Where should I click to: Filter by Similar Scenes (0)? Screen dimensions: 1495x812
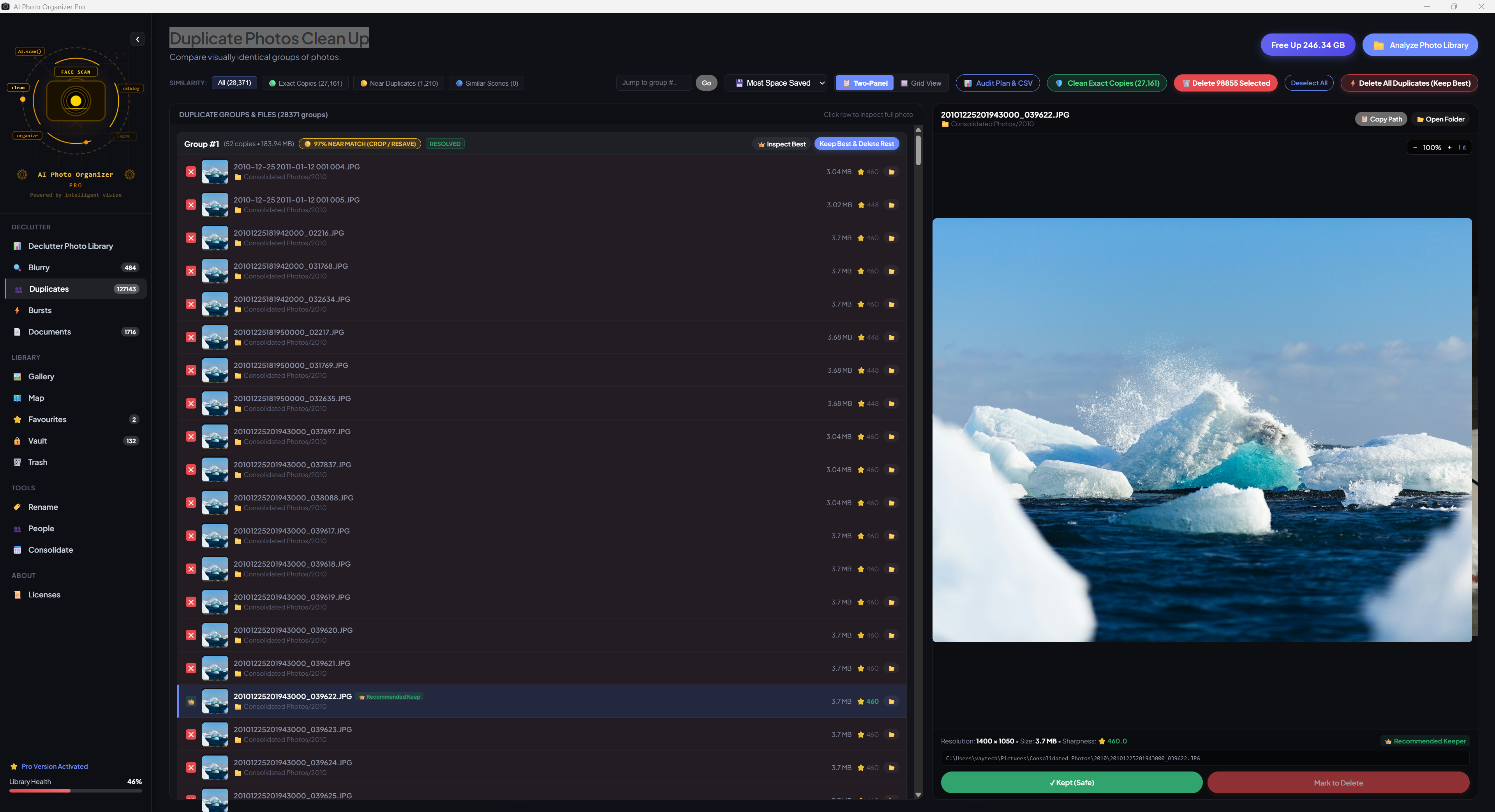tap(487, 83)
